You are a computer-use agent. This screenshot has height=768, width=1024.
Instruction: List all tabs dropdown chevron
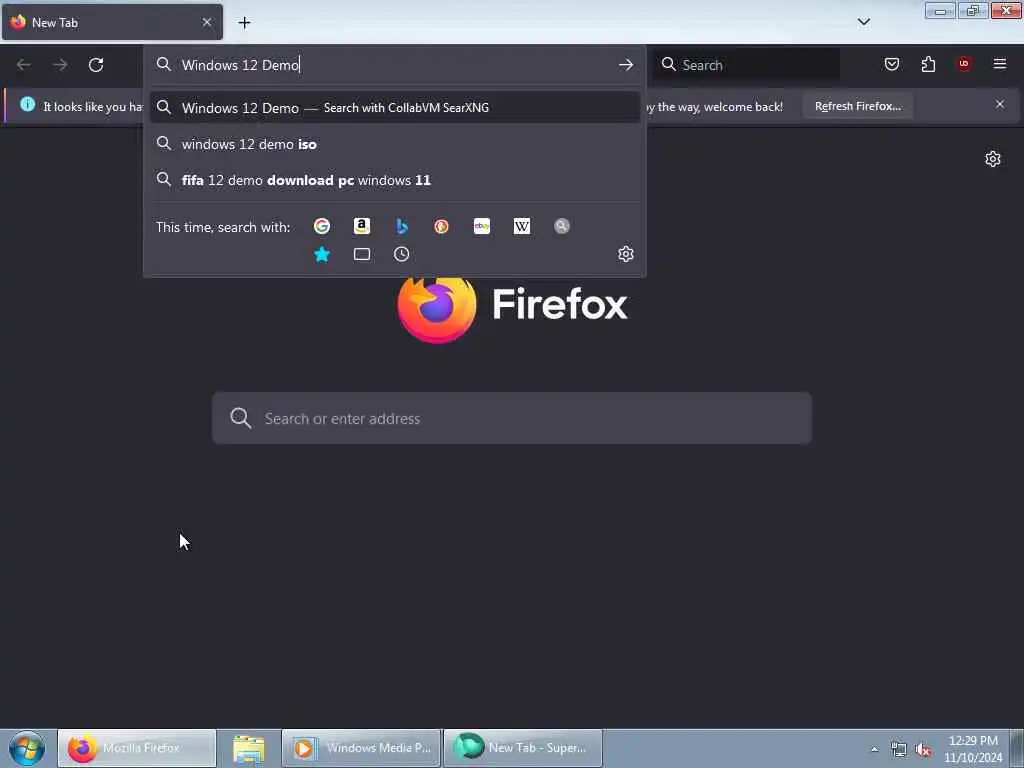tap(863, 22)
